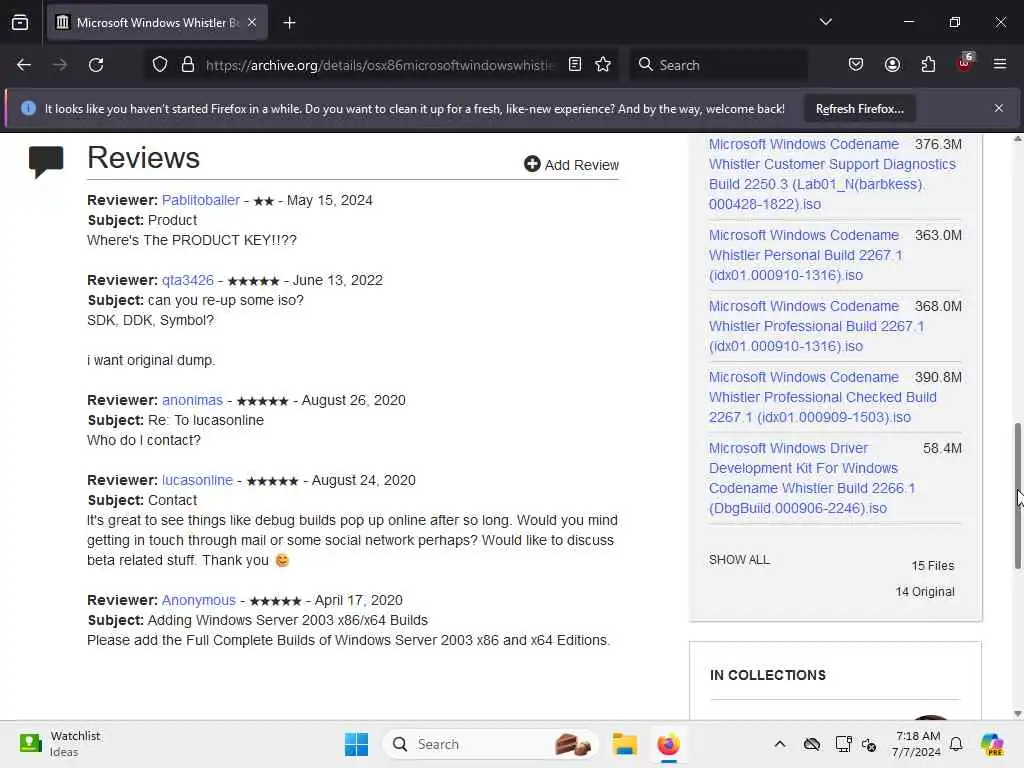
Task: Open Firefox View icon in tab bar
Action: pos(20,22)
